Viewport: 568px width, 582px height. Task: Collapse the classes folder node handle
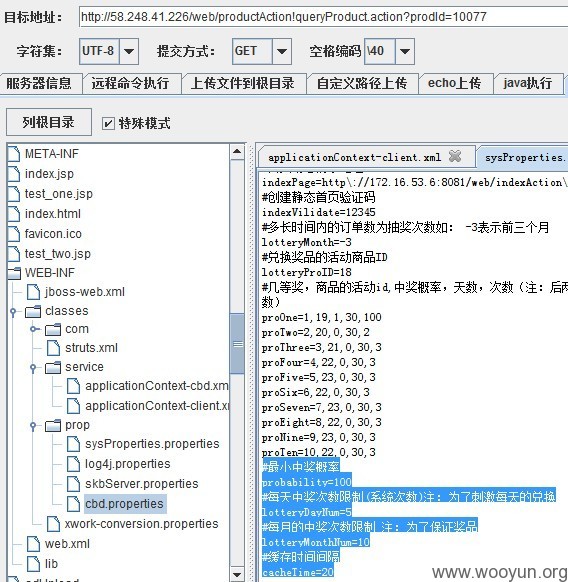coord(13,311)
